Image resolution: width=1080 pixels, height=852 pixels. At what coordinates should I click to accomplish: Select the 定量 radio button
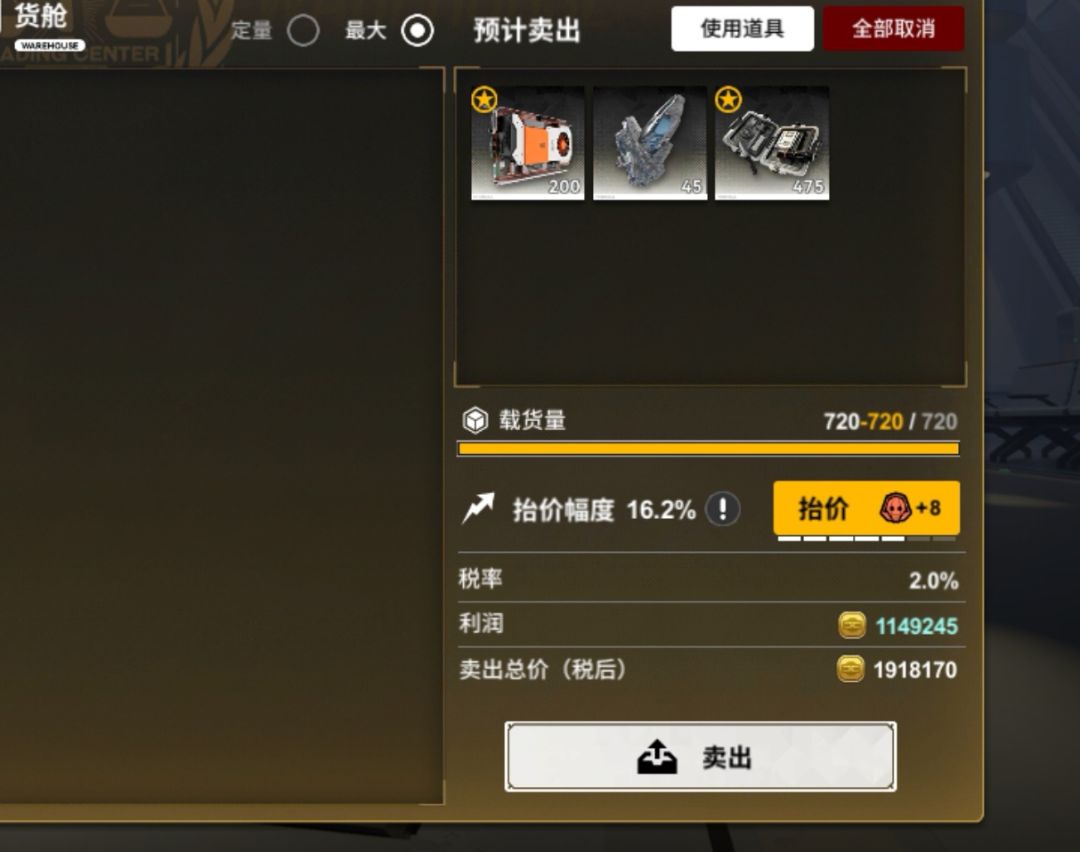click(x=303, y=31)
